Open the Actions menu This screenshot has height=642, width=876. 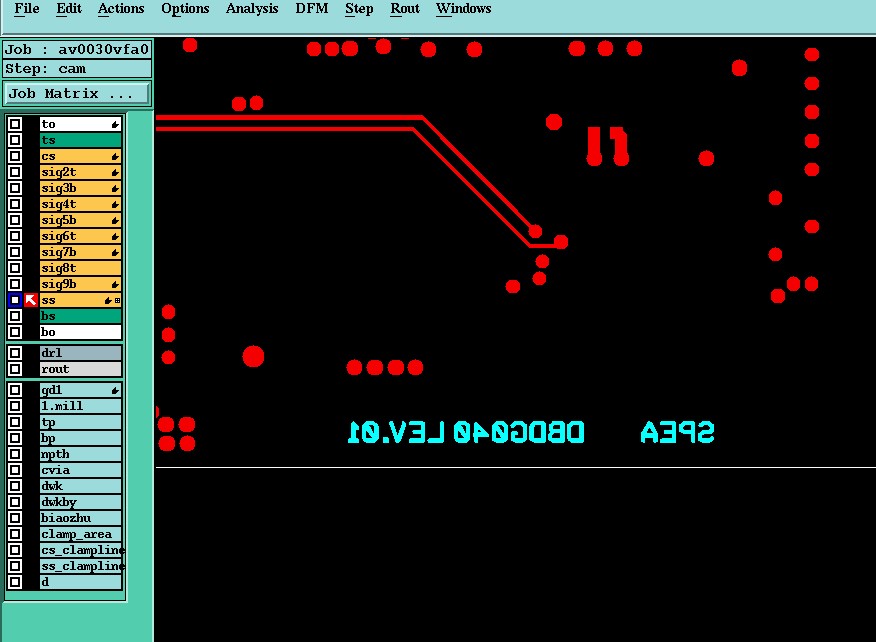click(x=121, y=9)
